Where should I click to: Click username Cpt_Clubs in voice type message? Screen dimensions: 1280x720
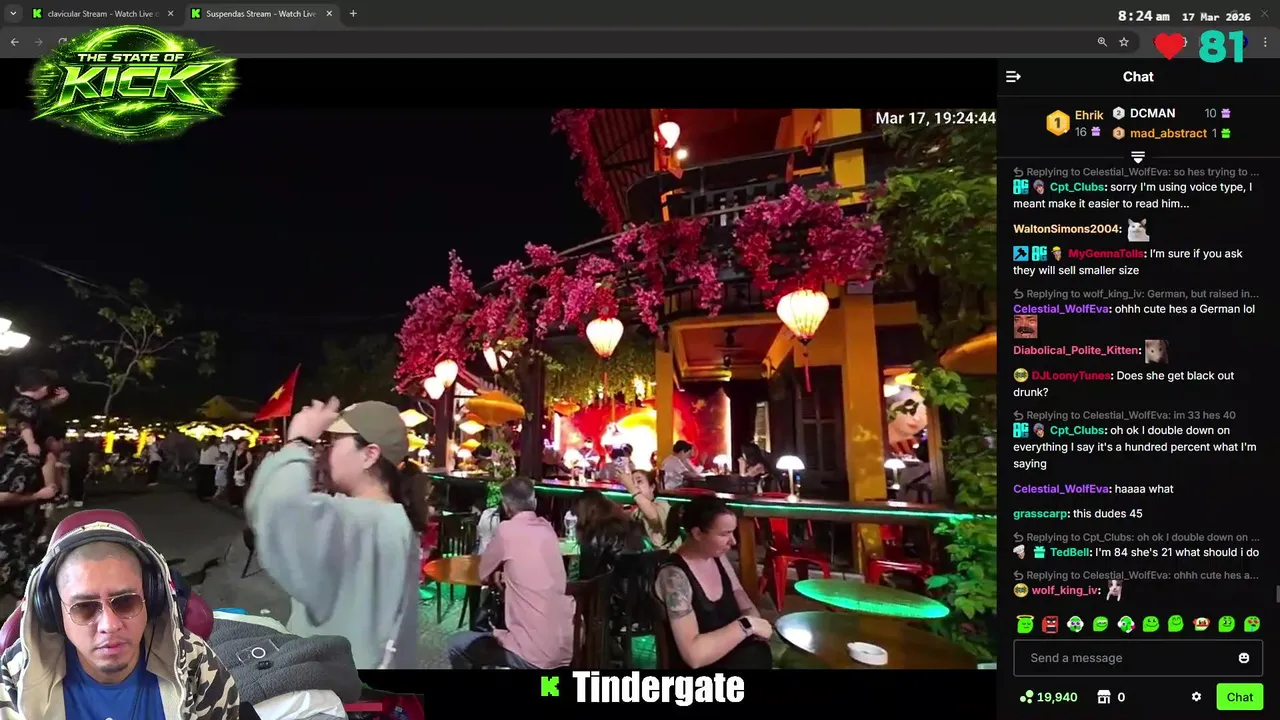click(x=1076, y=187)
